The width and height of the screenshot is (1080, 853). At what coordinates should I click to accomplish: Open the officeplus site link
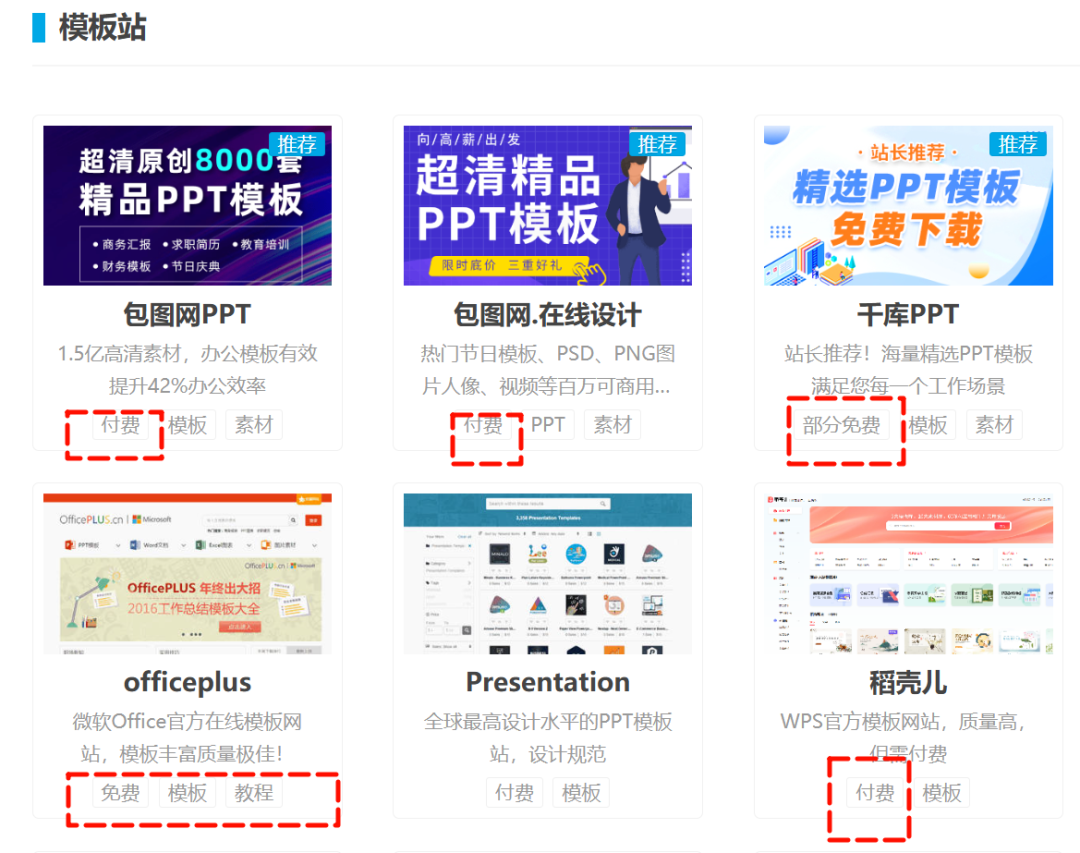(x=186, y=682)
